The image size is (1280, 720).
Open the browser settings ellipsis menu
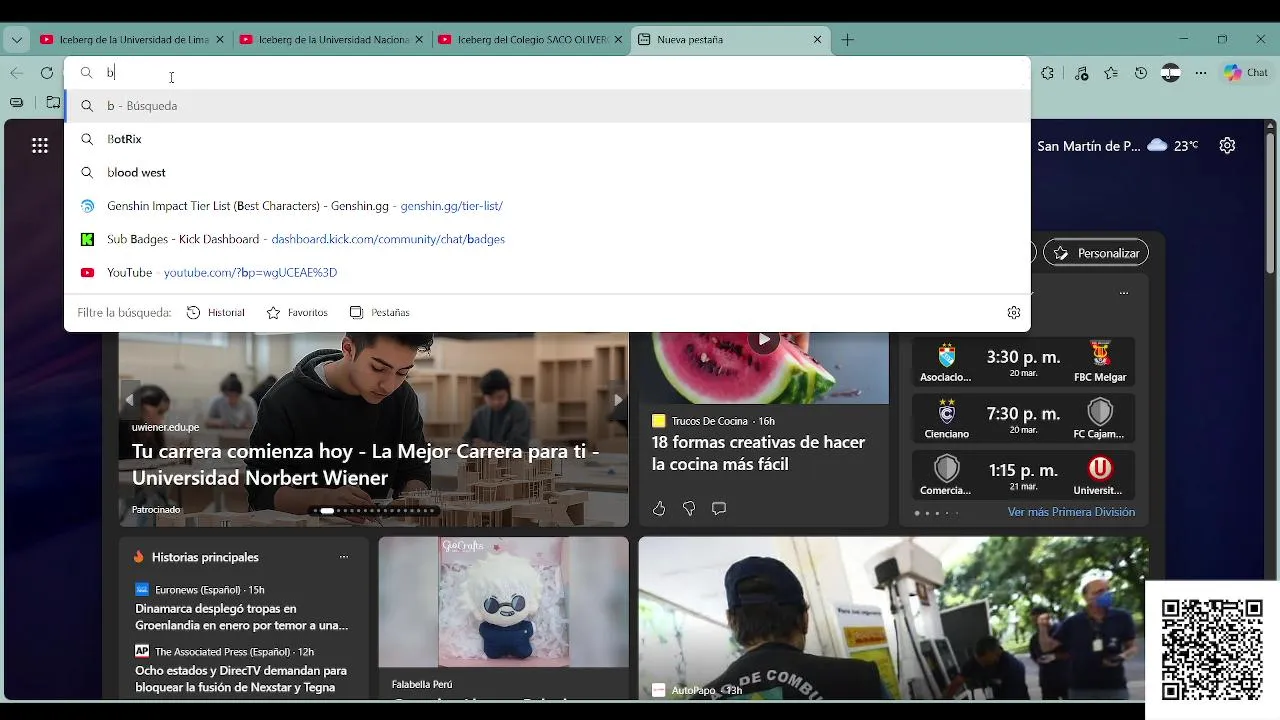(1201, 73)
